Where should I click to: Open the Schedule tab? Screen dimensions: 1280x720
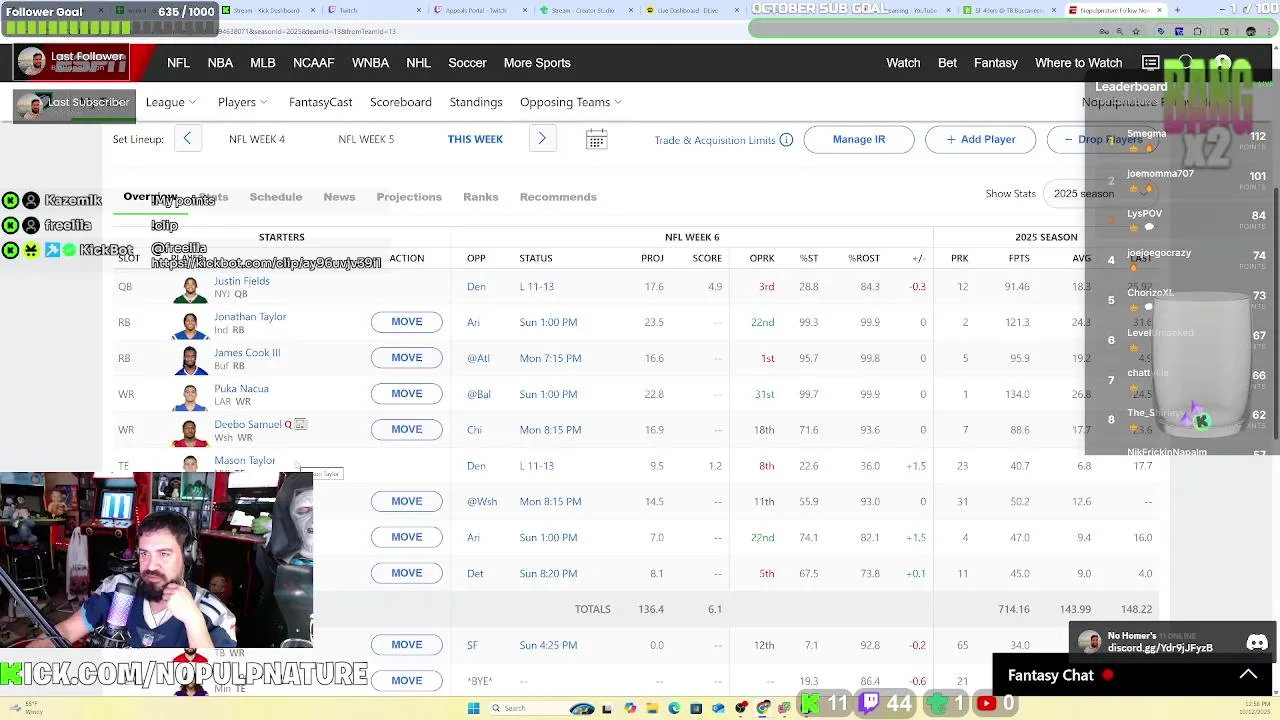point(276,197)
